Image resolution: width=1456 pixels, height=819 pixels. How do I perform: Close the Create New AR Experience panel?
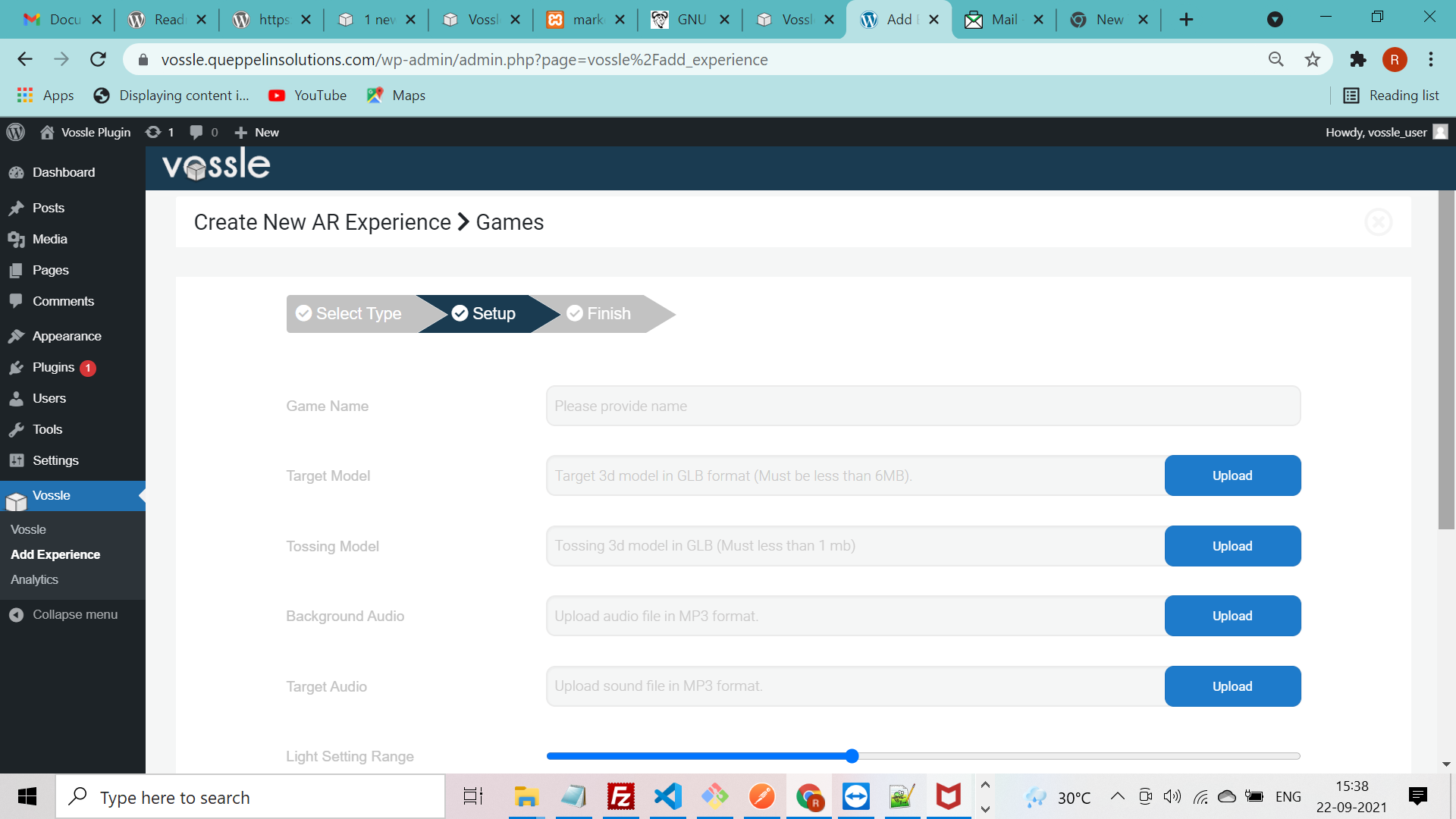pyautogui.click(x=1378, y=222)
